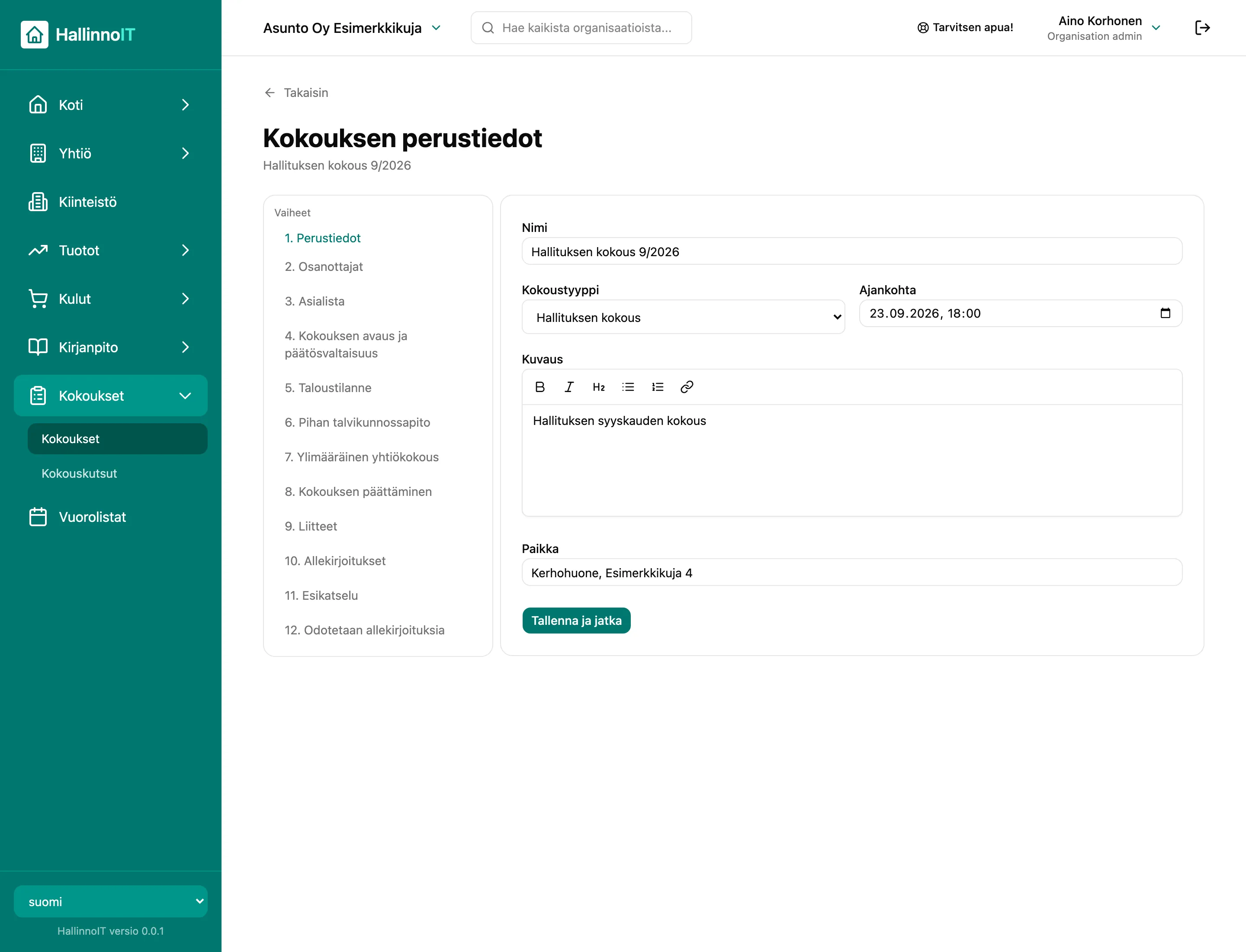This screenshot has width=1246, height=952.
Task: Click the Paikka input field
Action: click(851, 573)
